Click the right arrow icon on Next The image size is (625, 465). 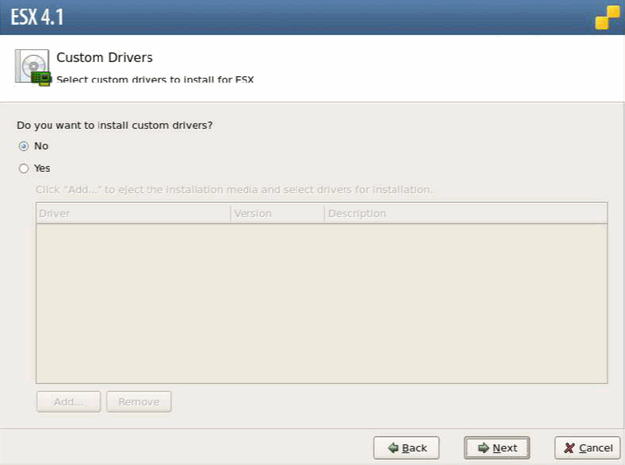click(x=482, y=448)
